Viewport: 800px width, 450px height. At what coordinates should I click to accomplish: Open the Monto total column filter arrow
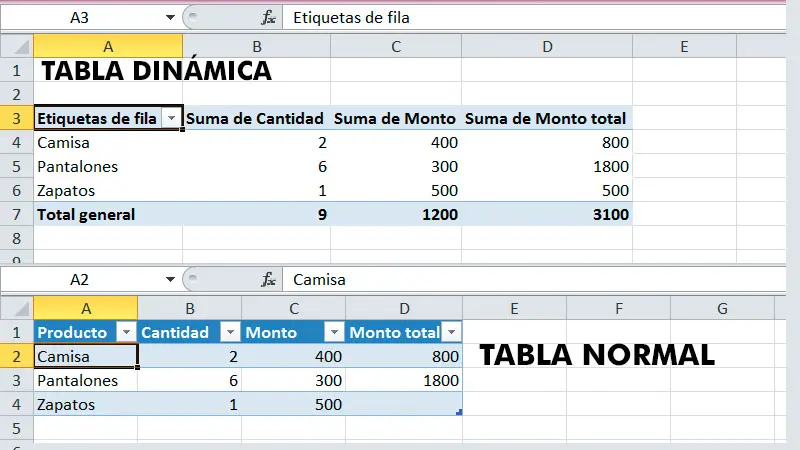451,333
